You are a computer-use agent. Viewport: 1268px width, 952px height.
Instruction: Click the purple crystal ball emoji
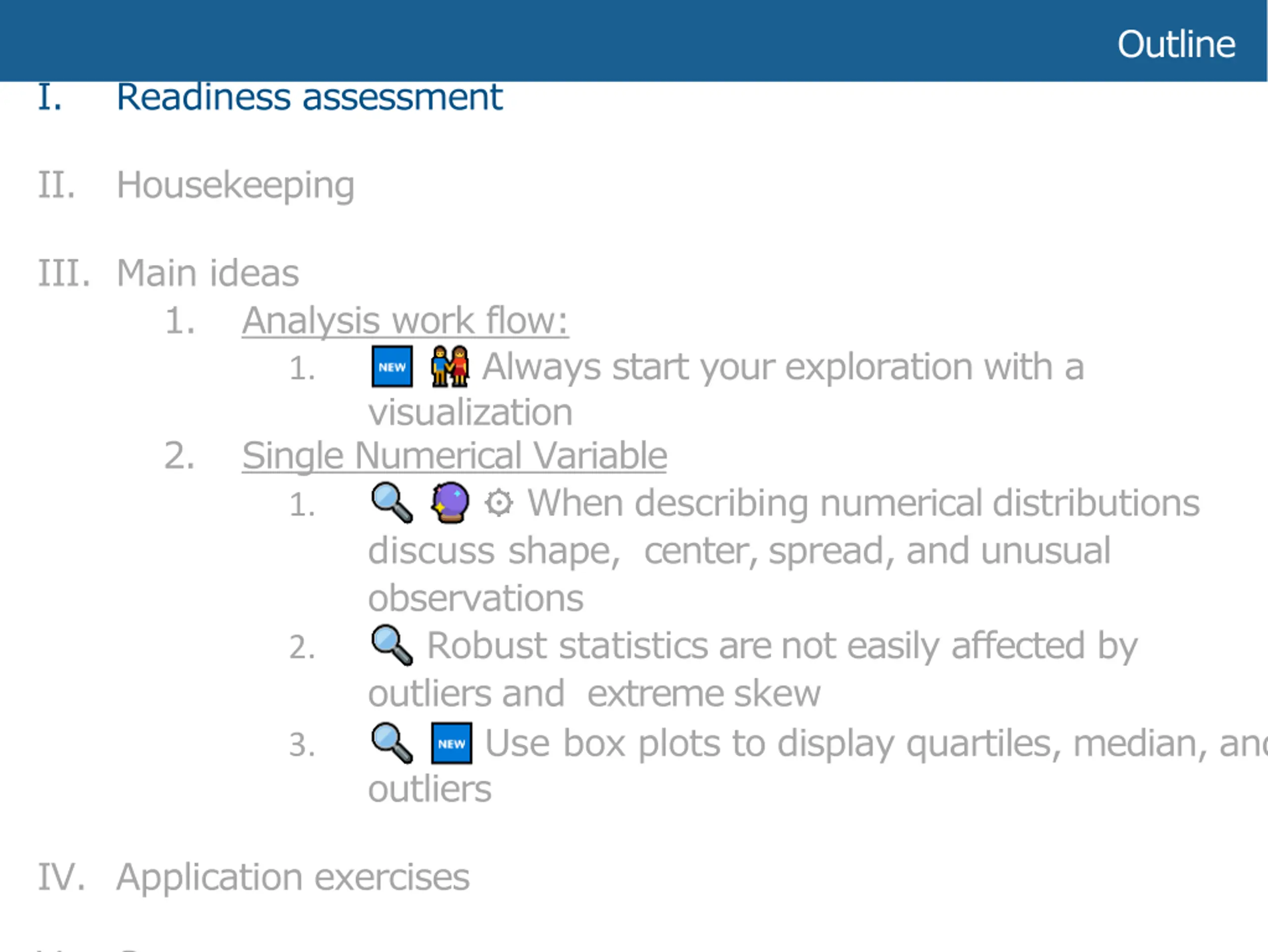pyautogui.click(x=450, y=503)
